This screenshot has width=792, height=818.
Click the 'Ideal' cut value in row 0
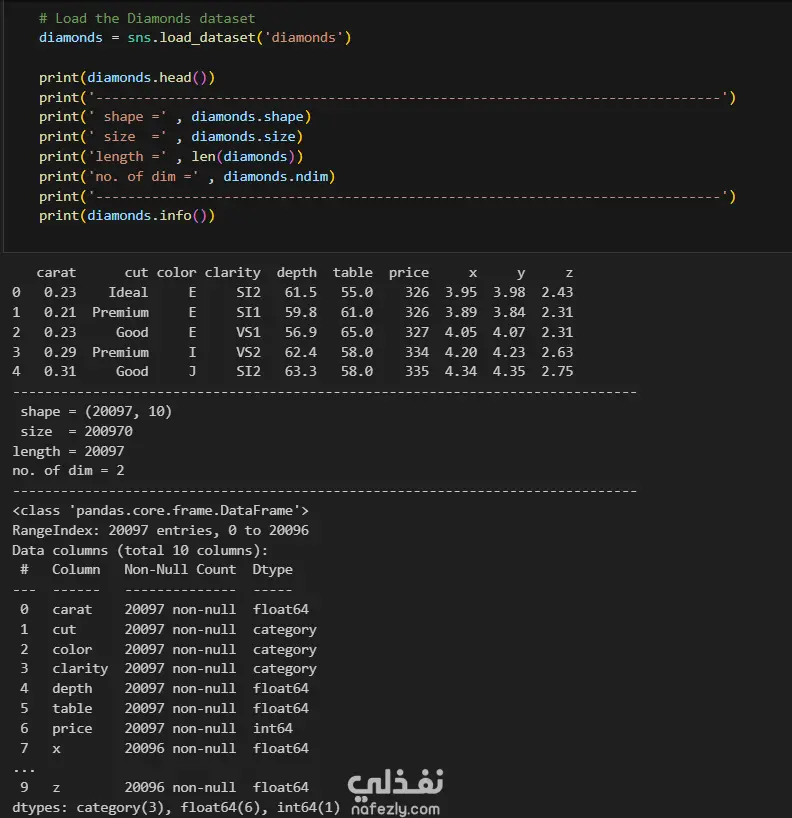(x=128, y=292)
